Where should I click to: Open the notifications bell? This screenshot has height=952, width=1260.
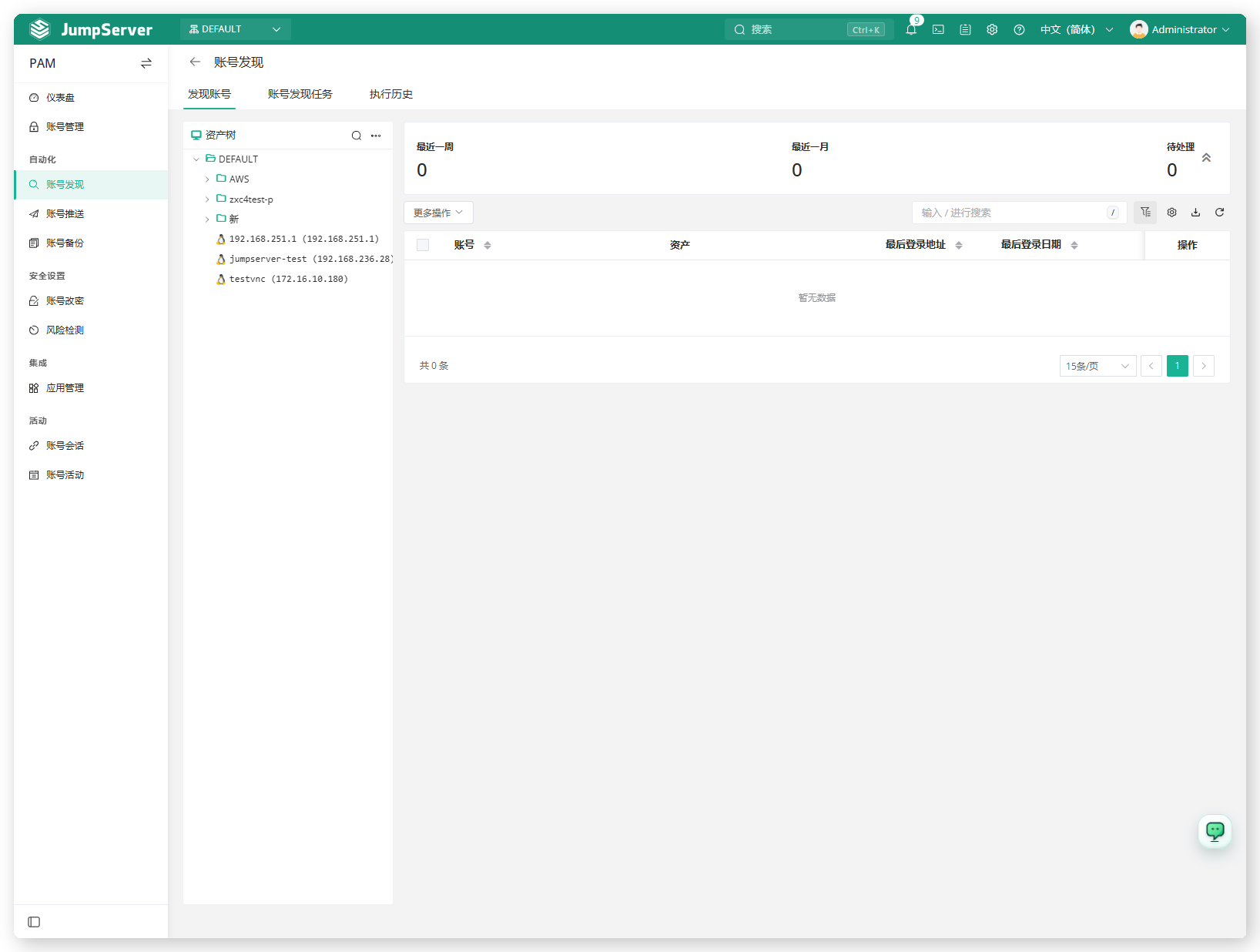click(911, 30)
